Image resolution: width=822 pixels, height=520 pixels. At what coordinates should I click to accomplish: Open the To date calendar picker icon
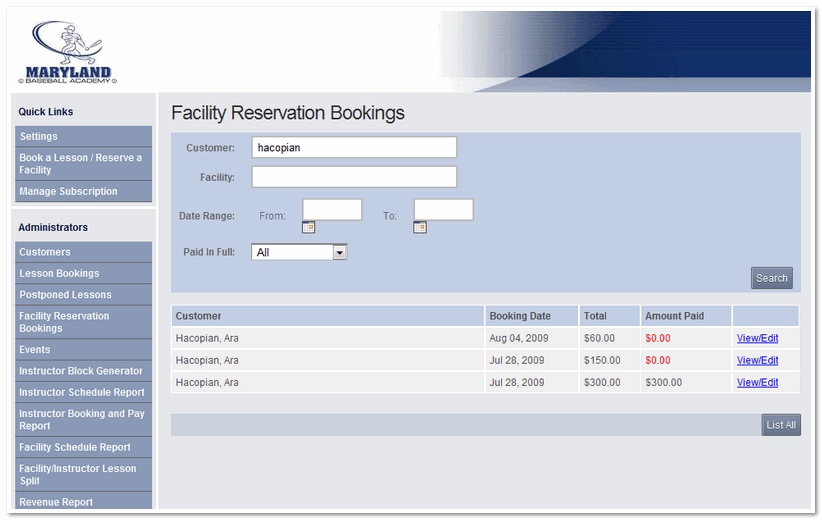coord(420,227)
